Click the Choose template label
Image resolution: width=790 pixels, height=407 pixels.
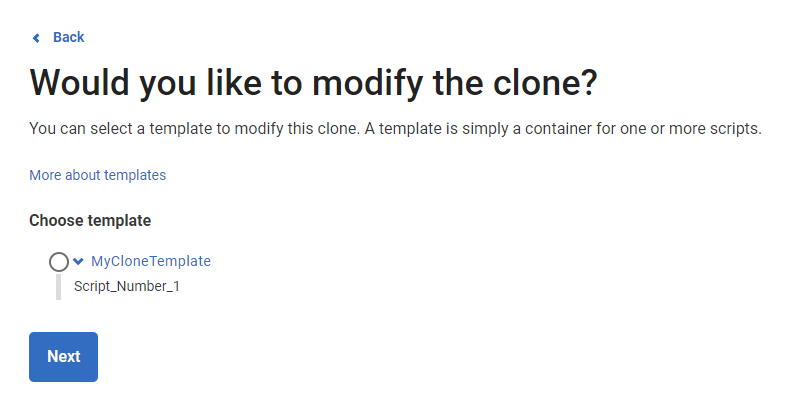click(90, 220)
